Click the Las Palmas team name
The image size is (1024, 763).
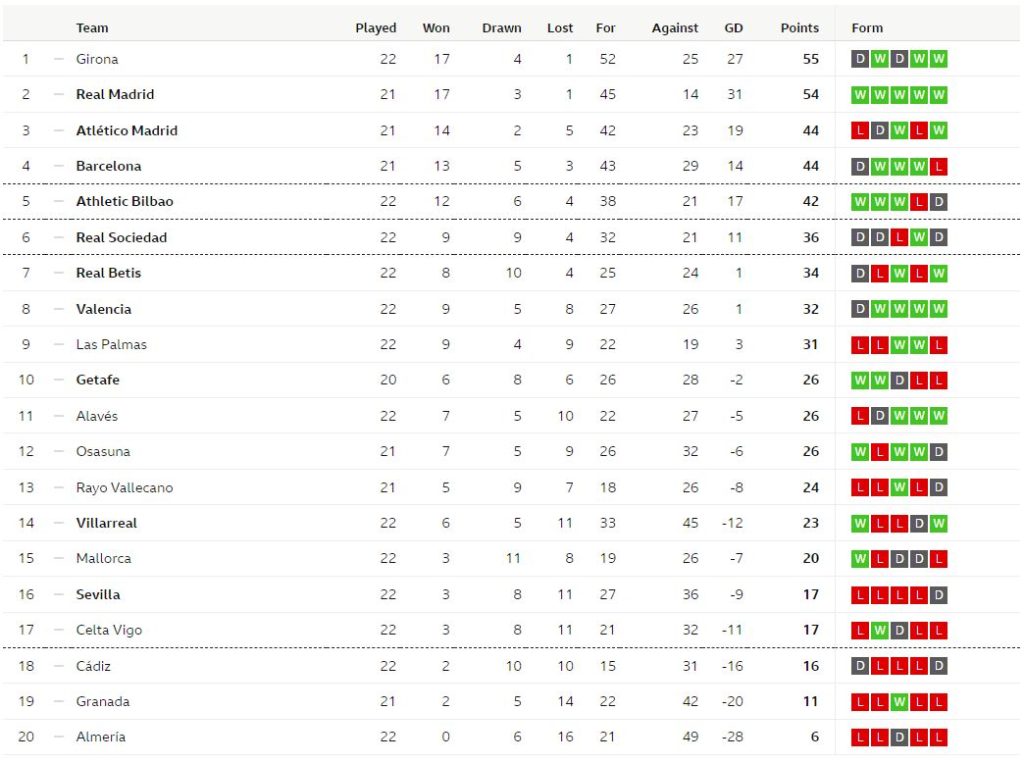coord(111,345)
